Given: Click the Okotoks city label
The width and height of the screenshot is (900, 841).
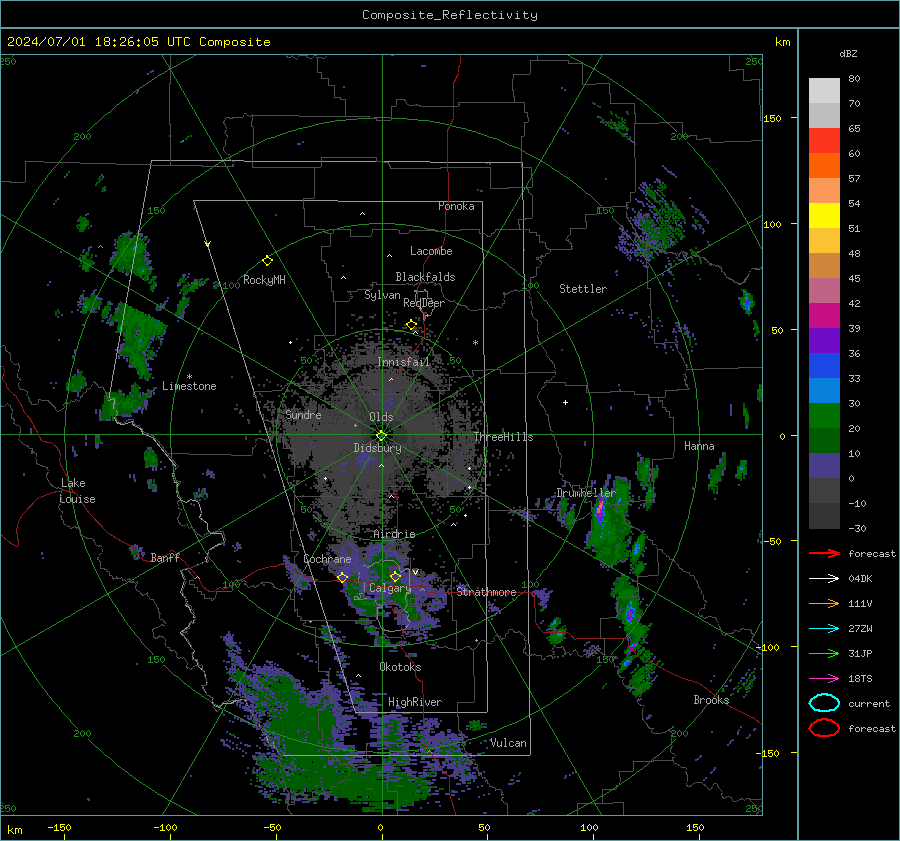Looking at the screenshot, I should point(400,667).
